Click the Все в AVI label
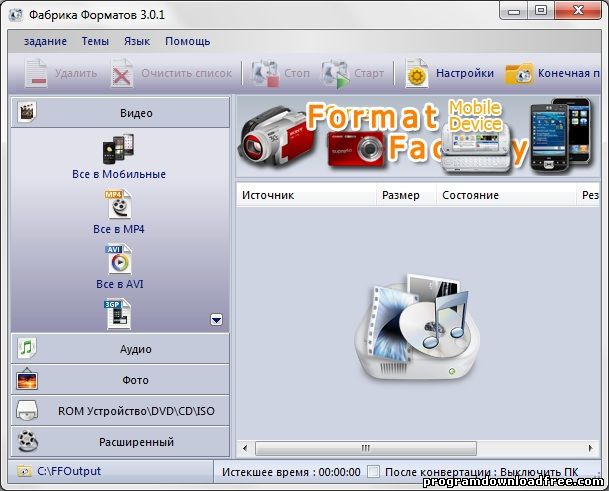Viewport: 609px width, 491px height. coord(120,284)
